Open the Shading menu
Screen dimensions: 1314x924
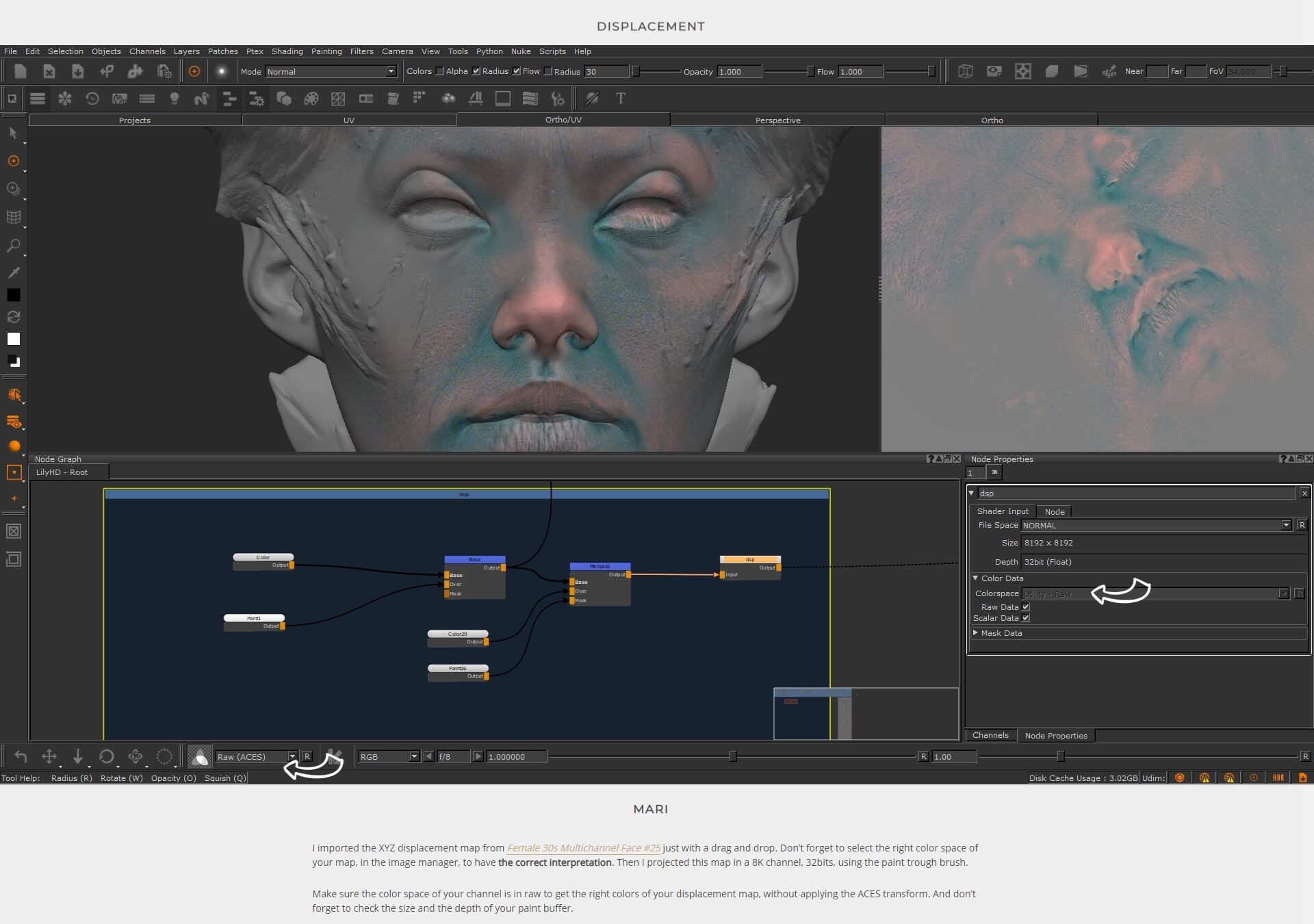(x=287, y=51)
